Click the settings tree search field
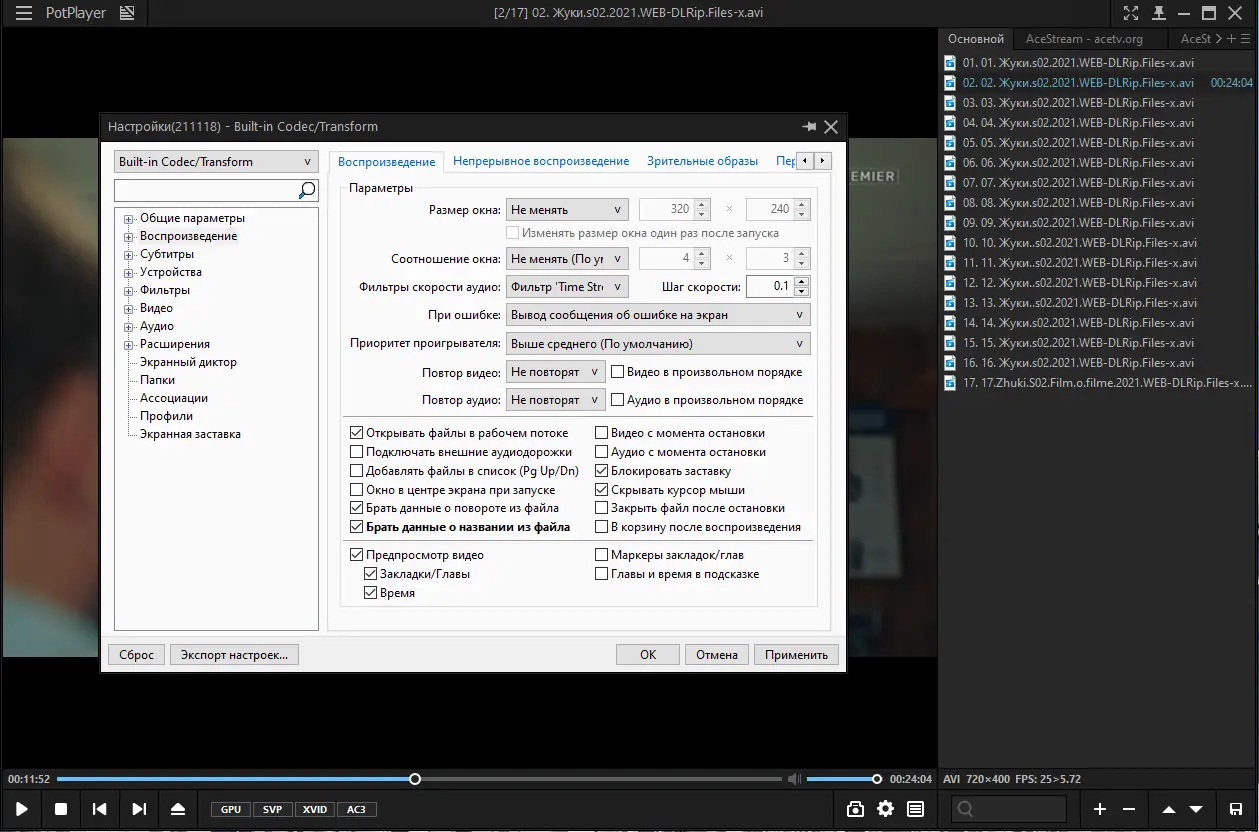The width and height of the screenshot is (1259, 832). (206, 190)
